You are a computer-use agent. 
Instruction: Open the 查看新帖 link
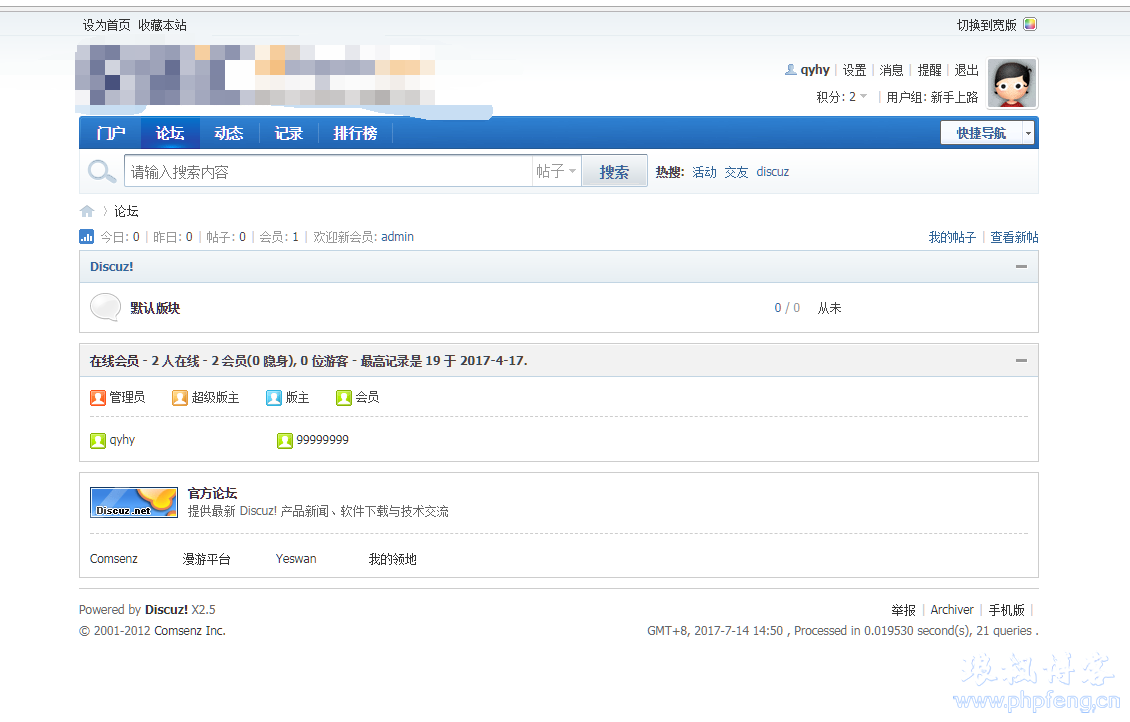click(1014, 237)
